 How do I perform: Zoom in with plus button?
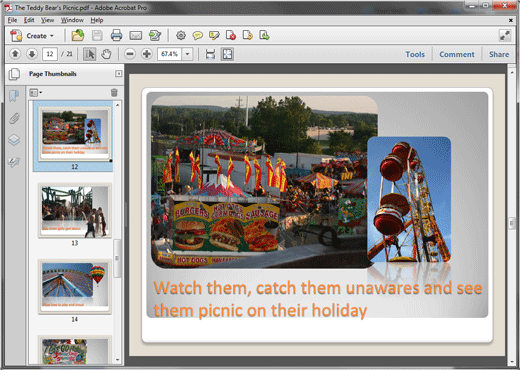pyautogui.click(x=147, y=54)
